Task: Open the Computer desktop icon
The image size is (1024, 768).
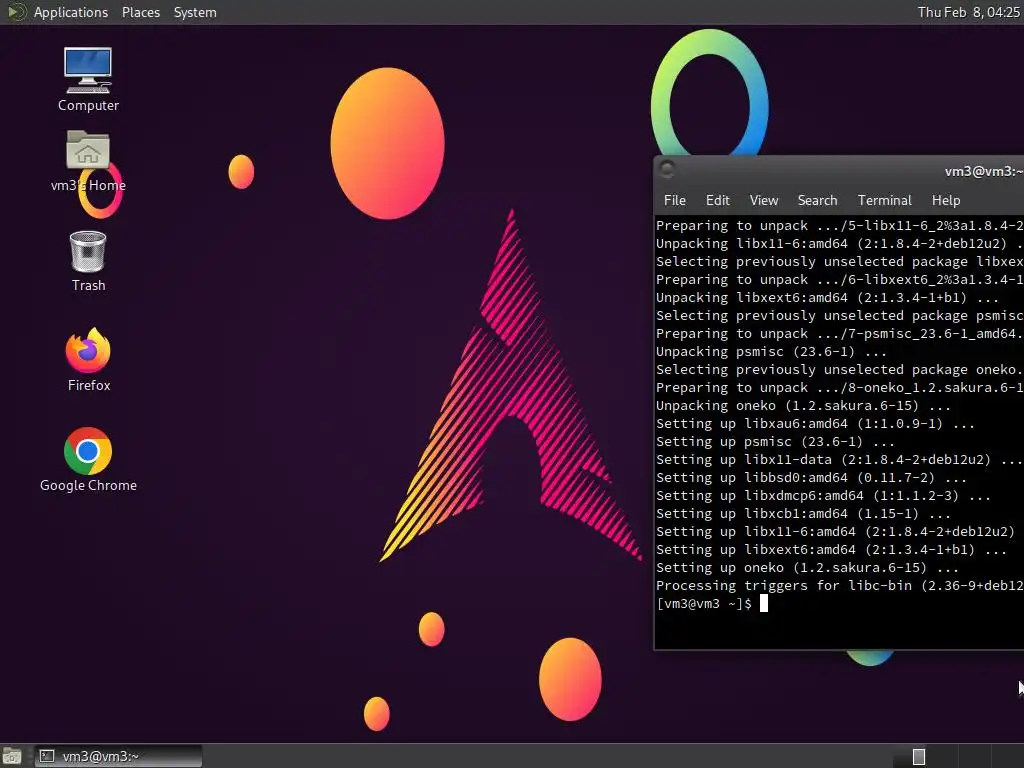Action: 88,79
